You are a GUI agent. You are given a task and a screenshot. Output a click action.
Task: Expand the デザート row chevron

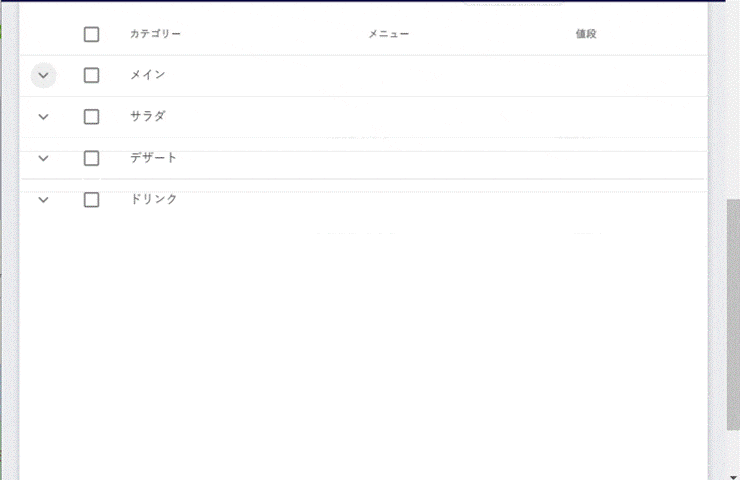tap(43, 159)
